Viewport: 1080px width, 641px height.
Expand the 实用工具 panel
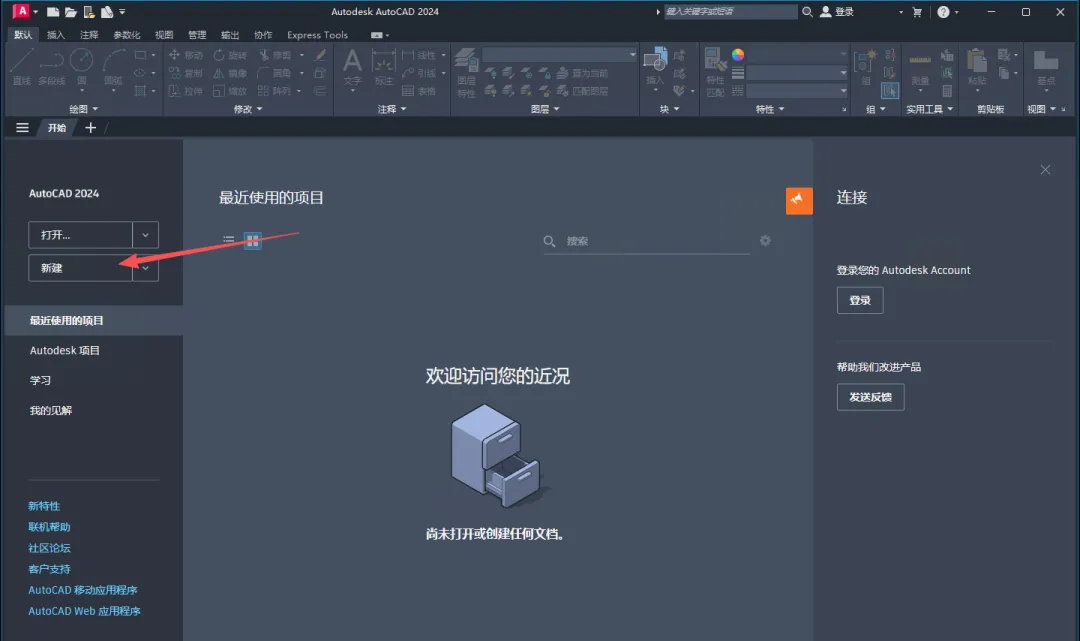point(930,109)
